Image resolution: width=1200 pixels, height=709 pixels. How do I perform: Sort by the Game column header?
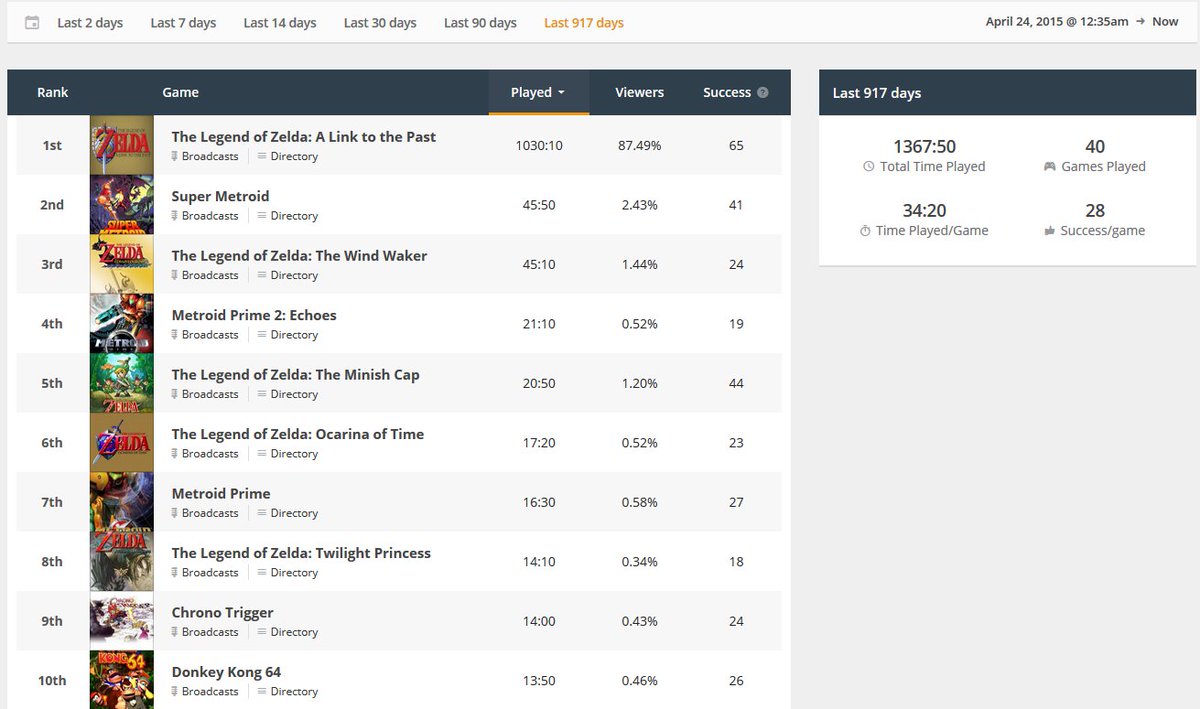pyautogui.click(x=180, y=92)
